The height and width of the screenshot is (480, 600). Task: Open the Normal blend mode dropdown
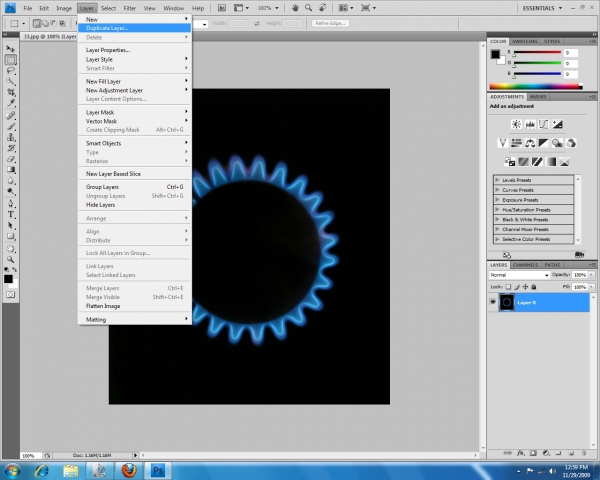519,275
